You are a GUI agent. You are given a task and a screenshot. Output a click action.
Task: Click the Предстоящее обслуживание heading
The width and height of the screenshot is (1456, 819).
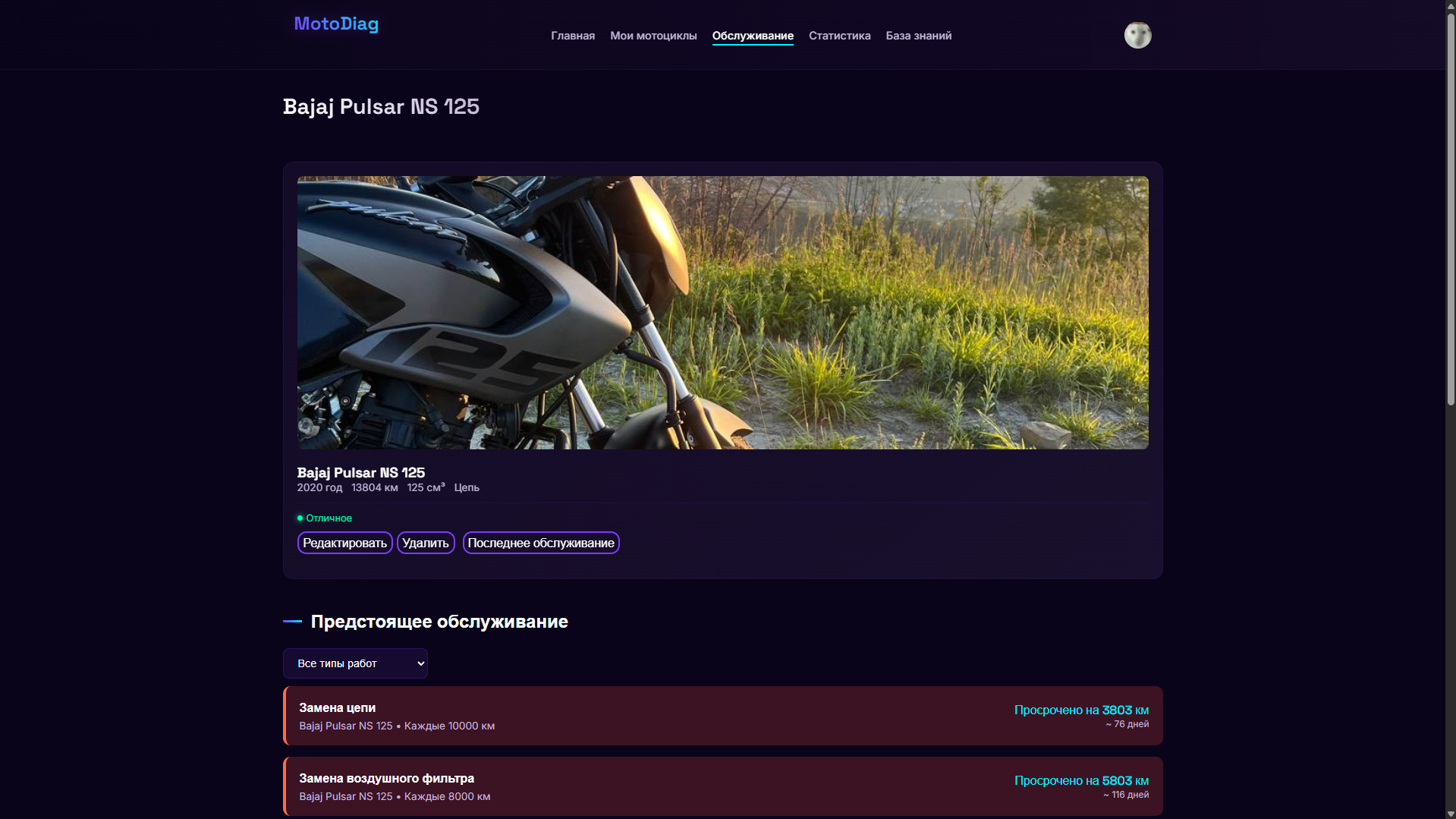(439, 622)
